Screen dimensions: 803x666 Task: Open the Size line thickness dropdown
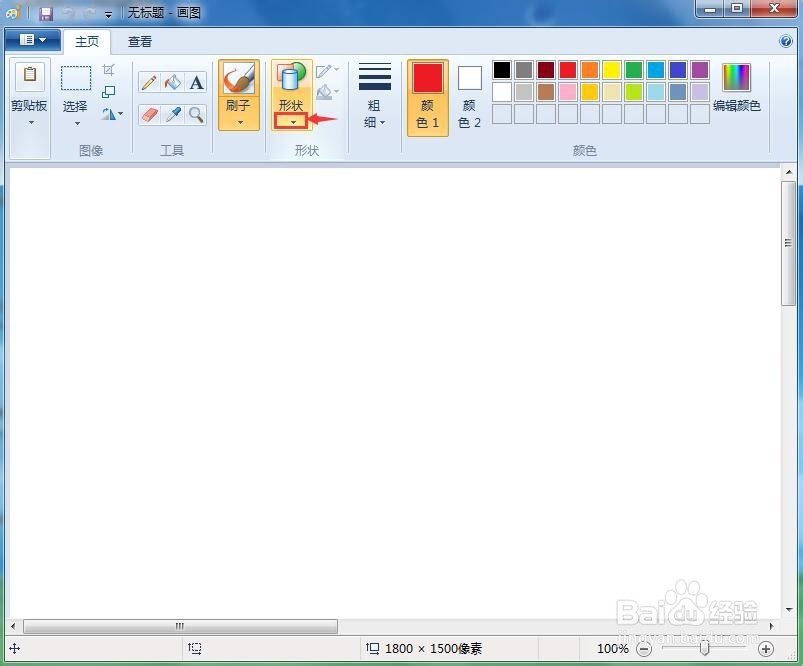click(374, 95)
